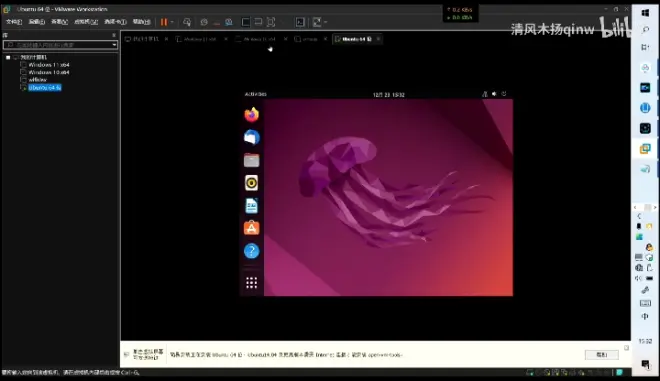Open the 编辑(E) menu
Viewport: 660px width, 381px height.
tap(37, 22)
